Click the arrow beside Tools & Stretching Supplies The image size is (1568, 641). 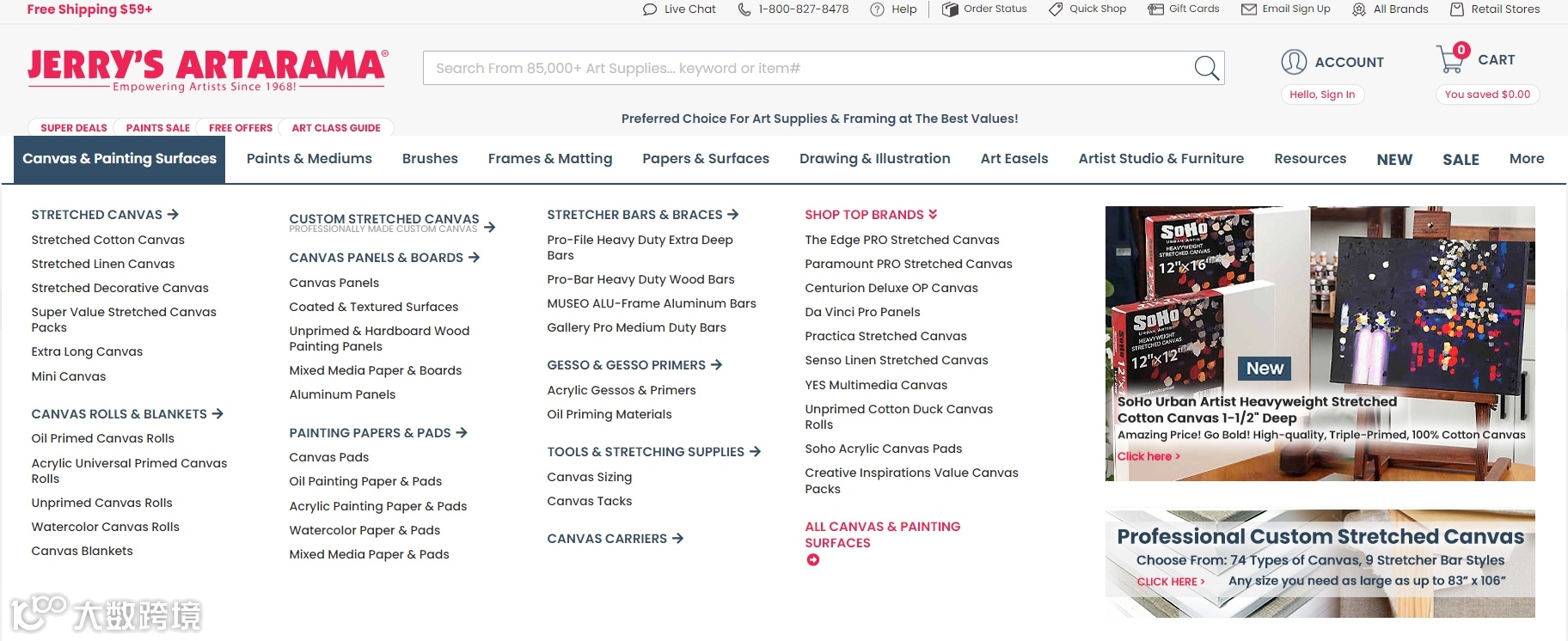(755, 452)
